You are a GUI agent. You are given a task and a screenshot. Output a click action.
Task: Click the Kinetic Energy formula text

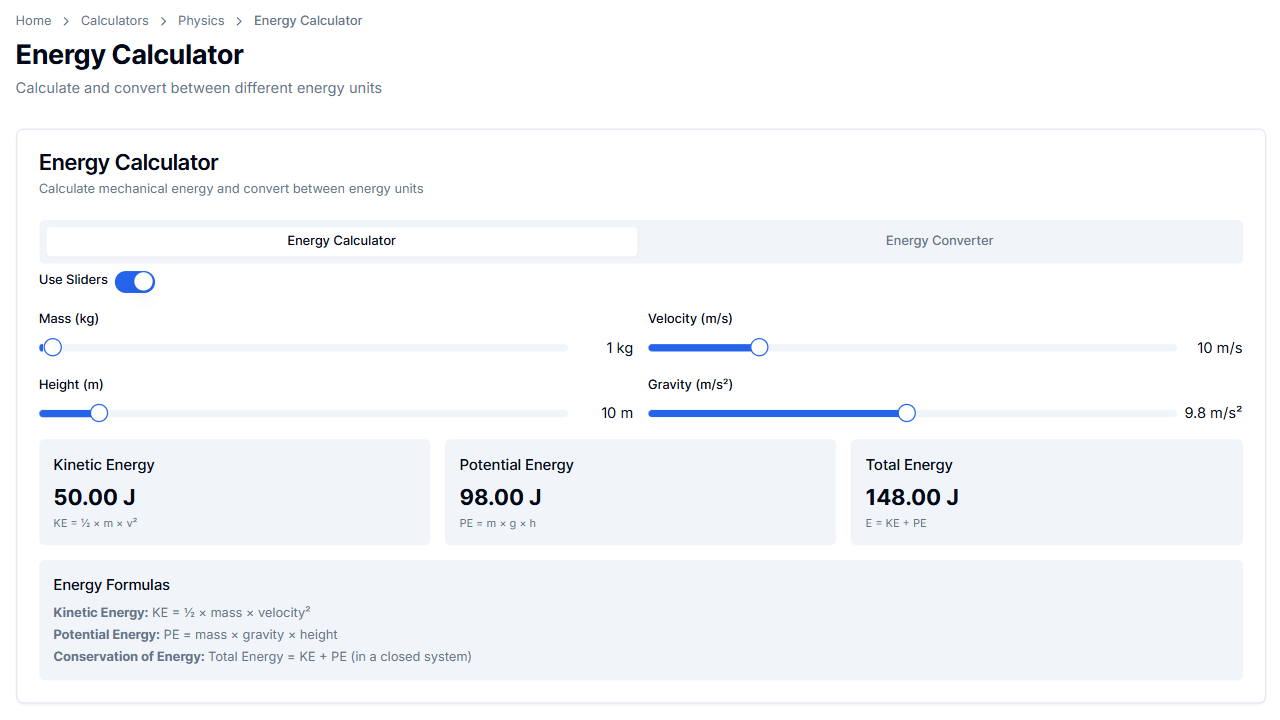[180, 612]
